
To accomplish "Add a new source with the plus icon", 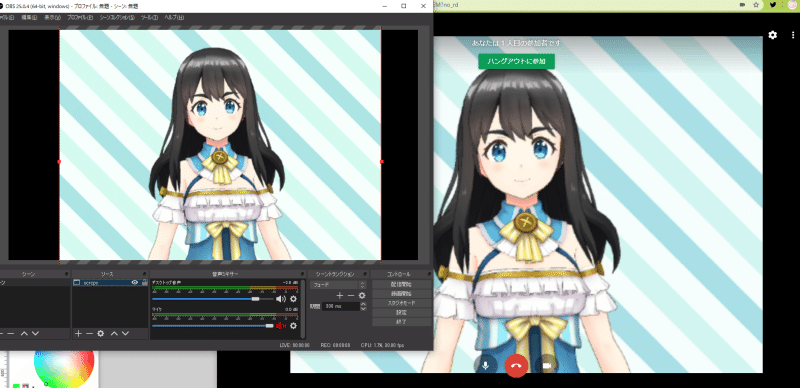I will [78, 333].
